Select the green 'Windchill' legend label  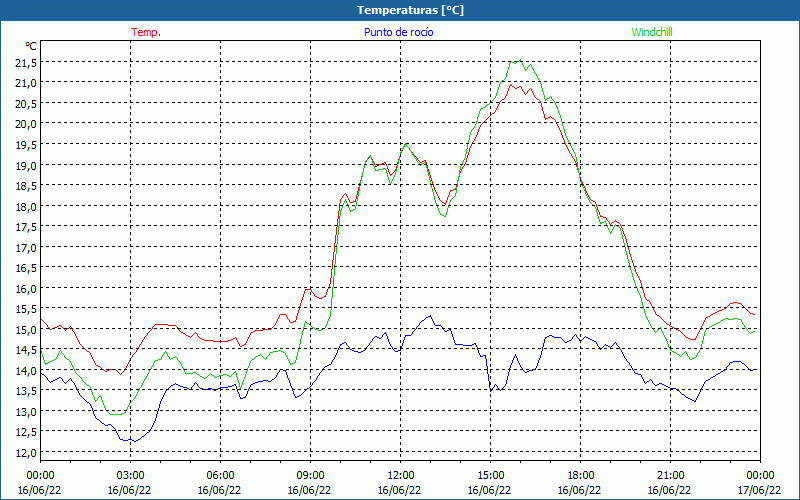(x=652, y=32)
